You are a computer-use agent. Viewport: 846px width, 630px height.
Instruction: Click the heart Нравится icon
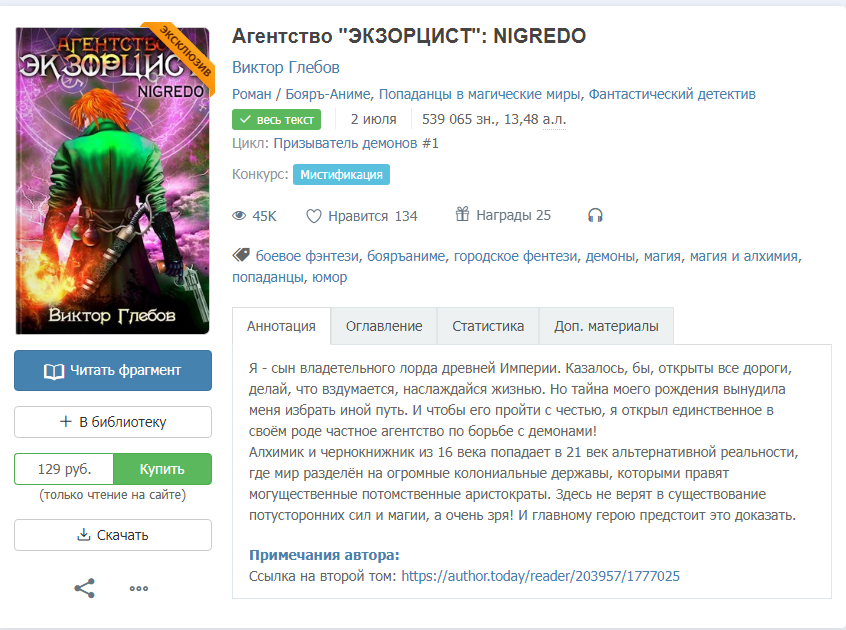(313, 216)
